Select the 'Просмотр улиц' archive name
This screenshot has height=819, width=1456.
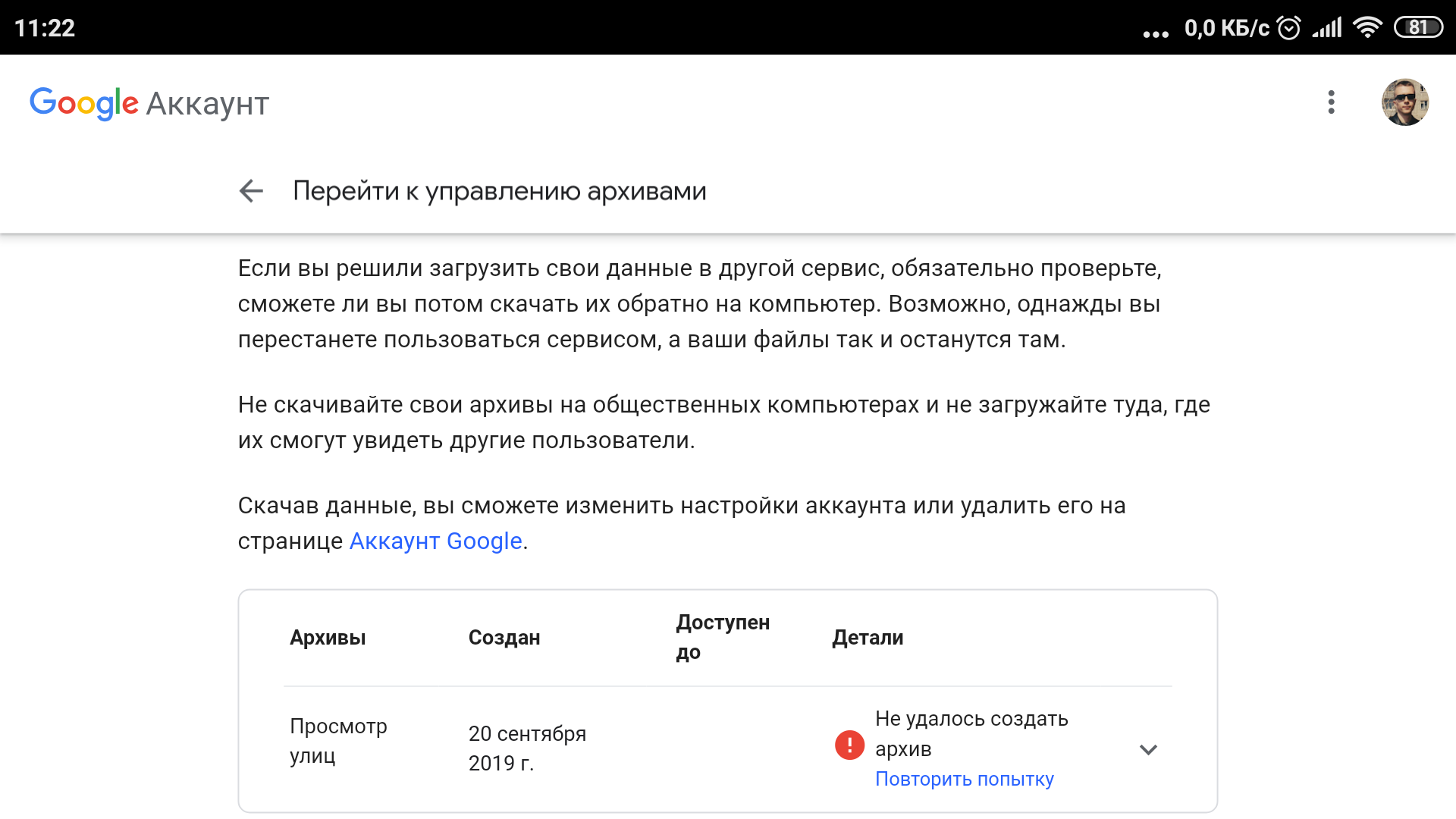(338, 741)
